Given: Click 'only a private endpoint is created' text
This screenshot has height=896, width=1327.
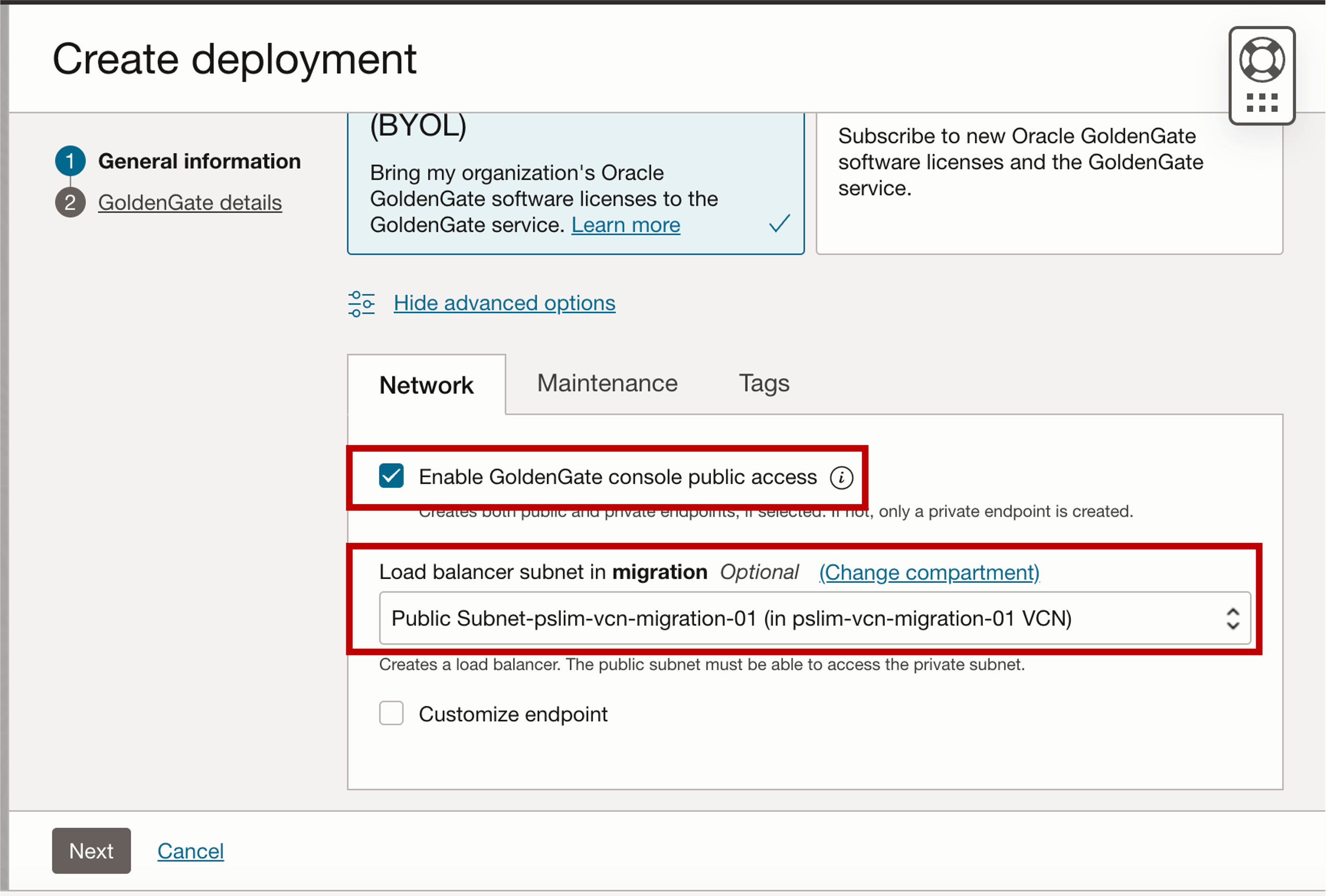Looking at the screenshot, I should tap(1006, 511).
